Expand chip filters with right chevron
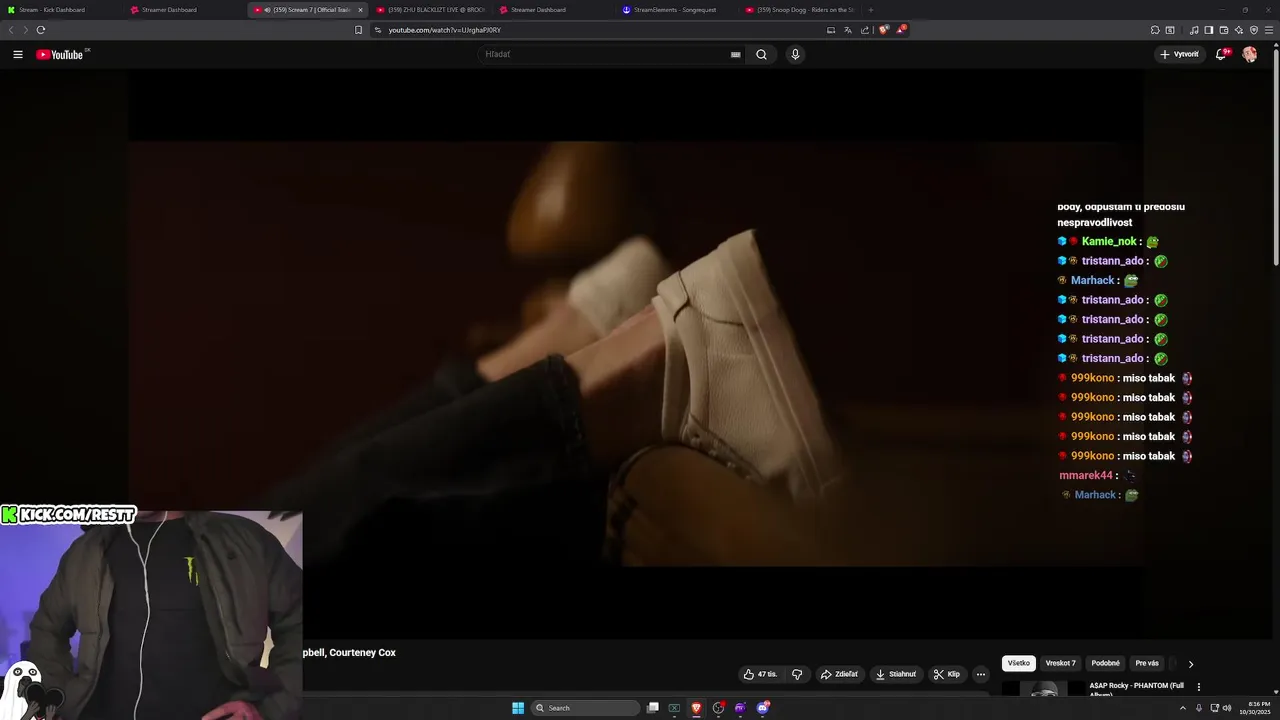Screen dimensions: 1280x720 click(1190, 663)
